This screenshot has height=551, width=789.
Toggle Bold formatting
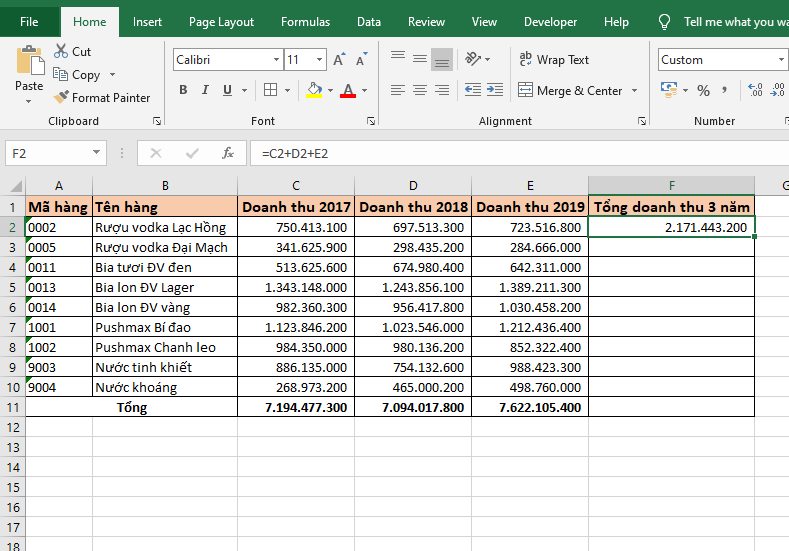tap(183, 91)
